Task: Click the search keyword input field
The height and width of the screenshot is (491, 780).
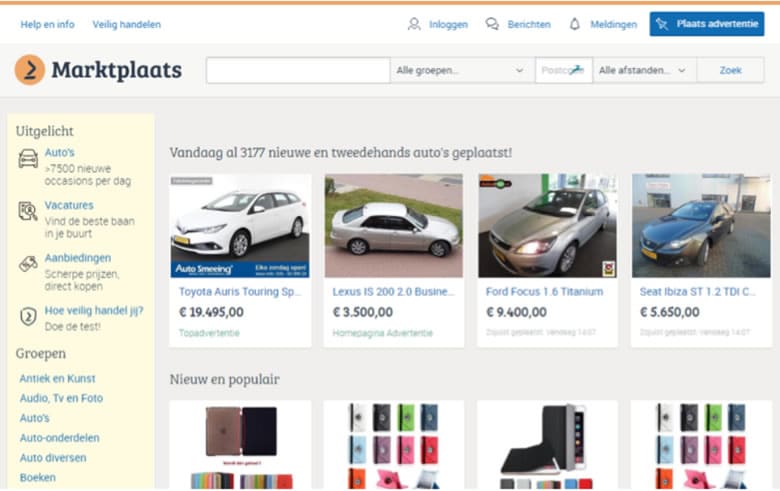Action: point(298,70)
